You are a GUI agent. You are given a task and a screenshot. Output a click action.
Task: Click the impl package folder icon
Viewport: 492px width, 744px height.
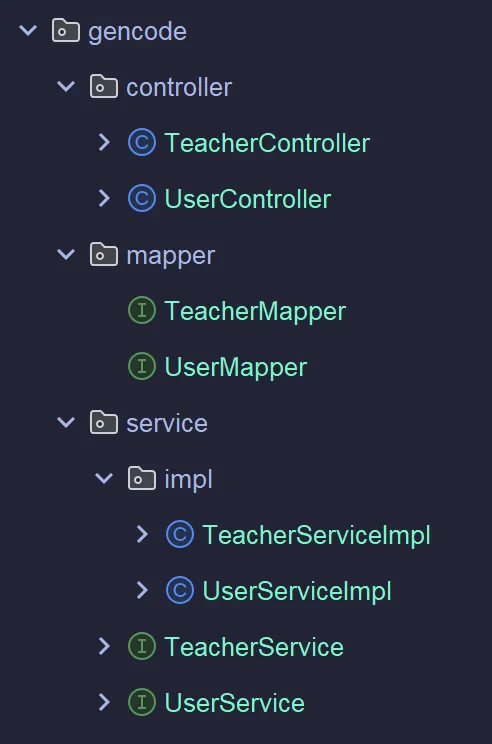pos(141,478)
